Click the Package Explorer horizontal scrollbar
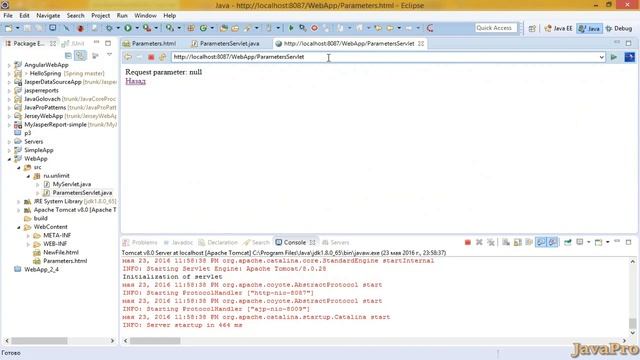Viewport: 640px width, 360px height. [39, 341]
